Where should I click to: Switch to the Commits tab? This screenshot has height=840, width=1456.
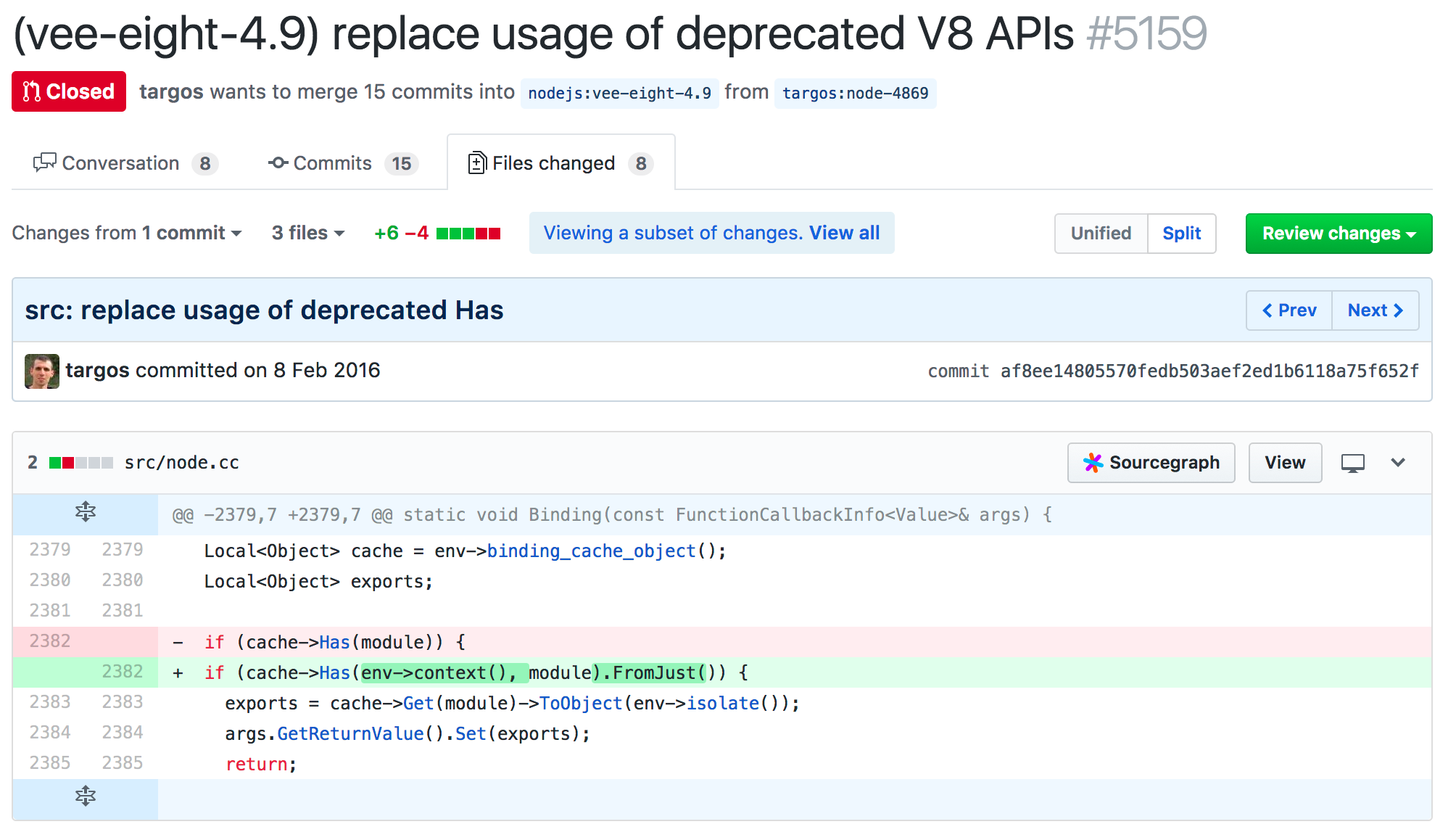[342, 164]
